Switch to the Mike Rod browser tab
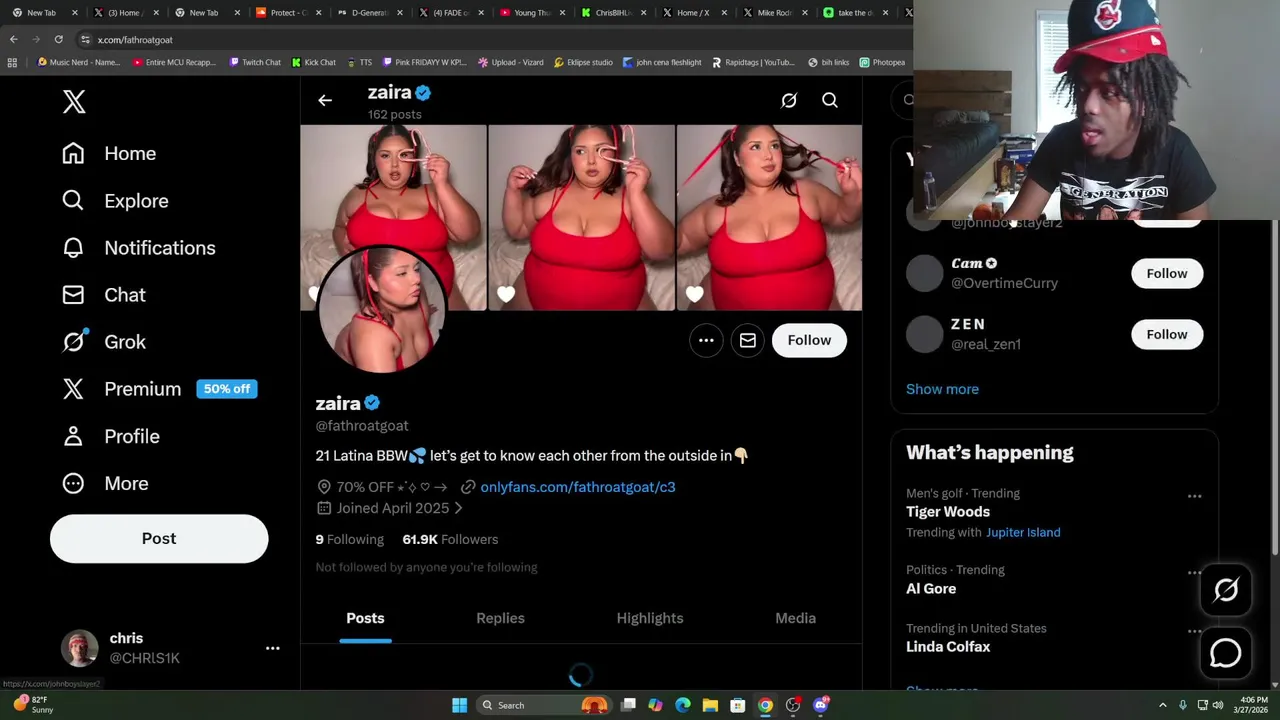Image resolution: width=1280 pixels, height=720 pixels. [774, 13]
